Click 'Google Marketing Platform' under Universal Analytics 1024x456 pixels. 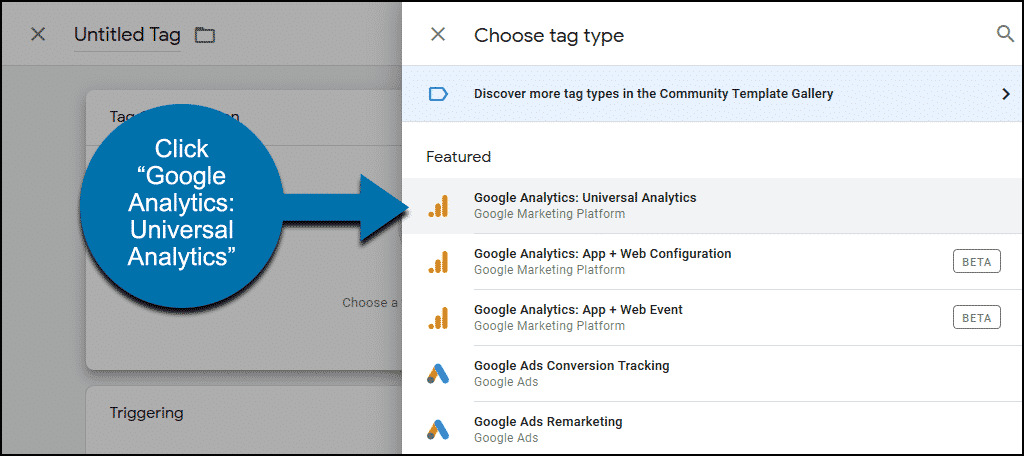(549, 214)
